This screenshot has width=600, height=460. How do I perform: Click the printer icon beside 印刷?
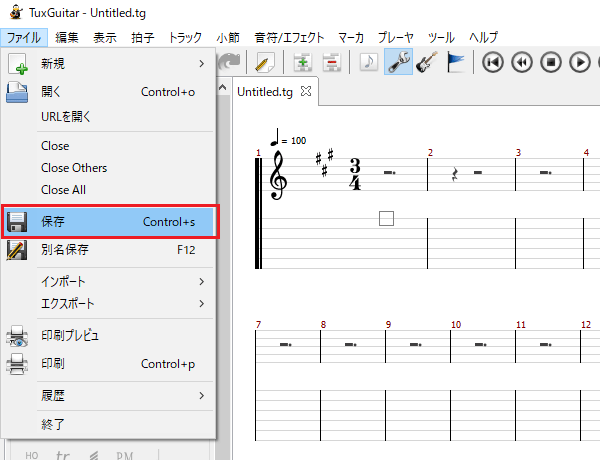click(17, 364)
